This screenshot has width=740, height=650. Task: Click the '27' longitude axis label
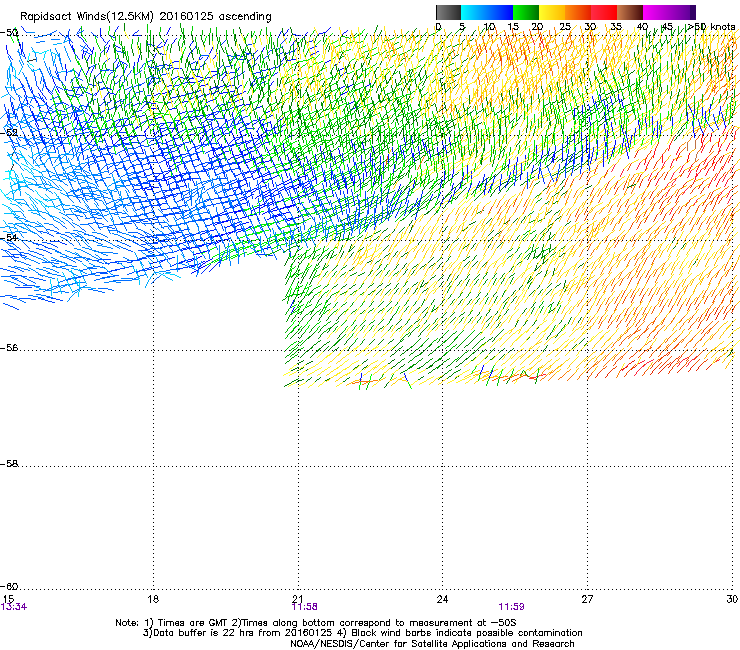click(x=587, y=599)
